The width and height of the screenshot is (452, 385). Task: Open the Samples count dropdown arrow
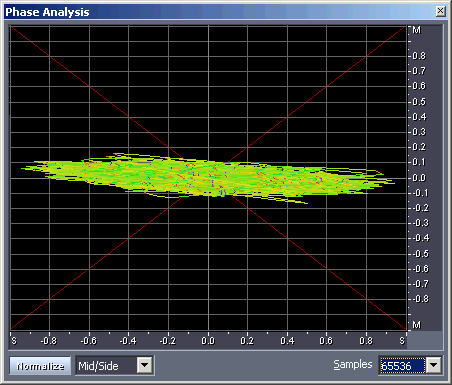434,365
